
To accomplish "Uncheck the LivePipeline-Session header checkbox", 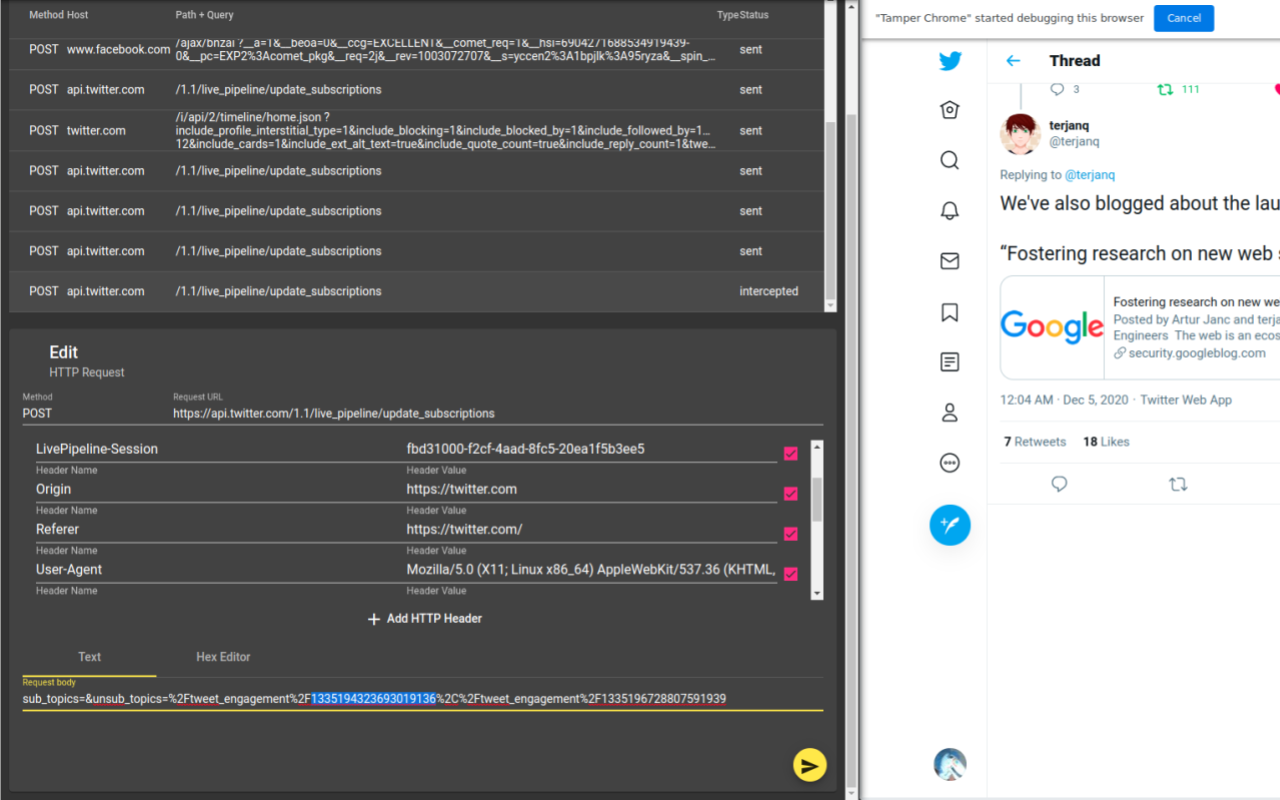I will coord(791,454).
